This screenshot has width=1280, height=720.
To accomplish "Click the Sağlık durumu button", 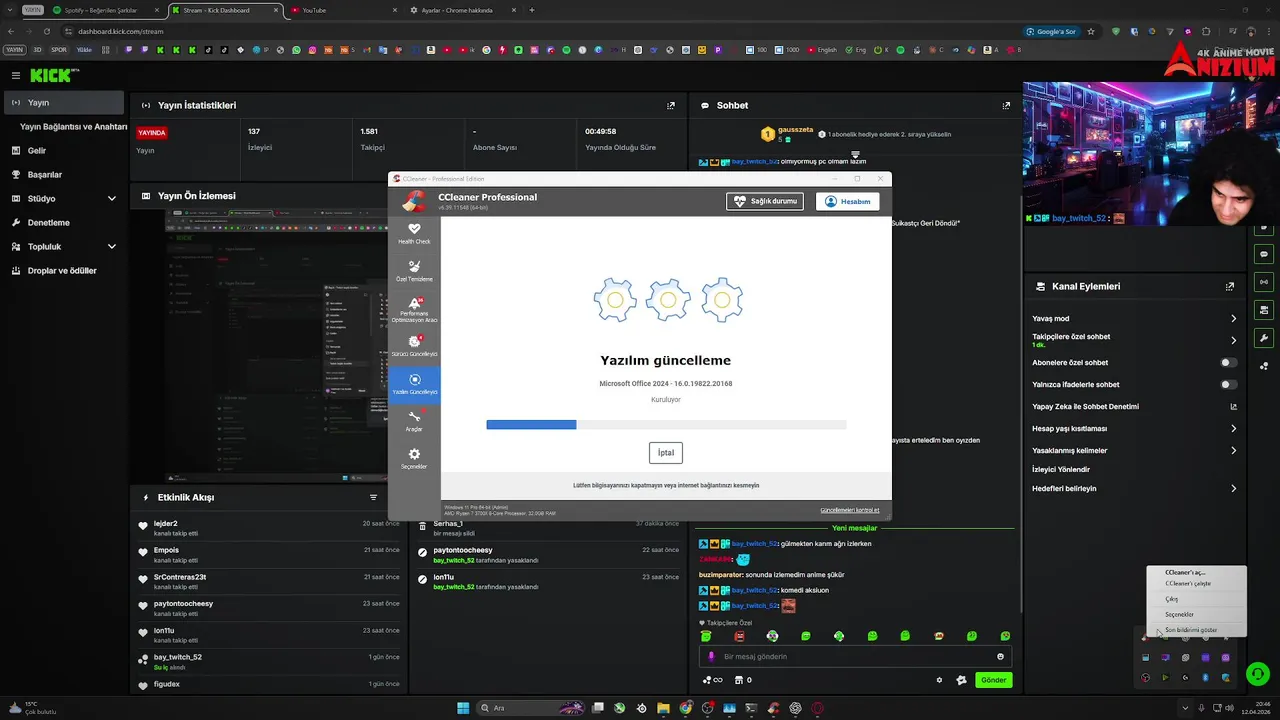I will 765,201.
